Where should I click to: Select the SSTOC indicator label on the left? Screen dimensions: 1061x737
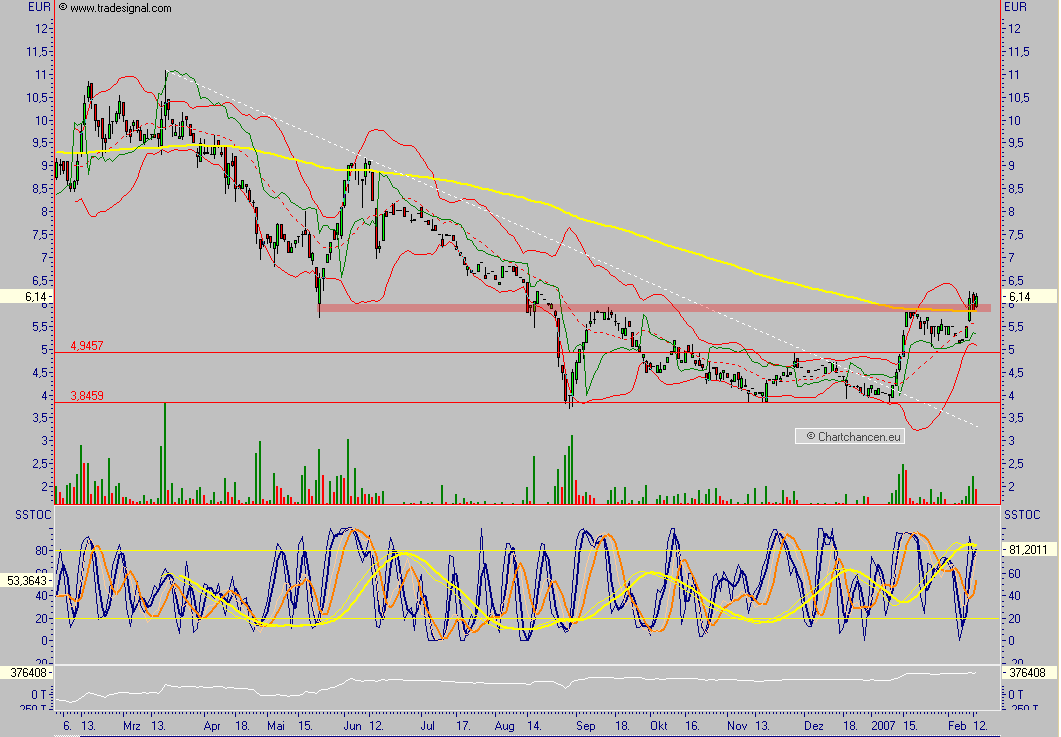point(28,514)
